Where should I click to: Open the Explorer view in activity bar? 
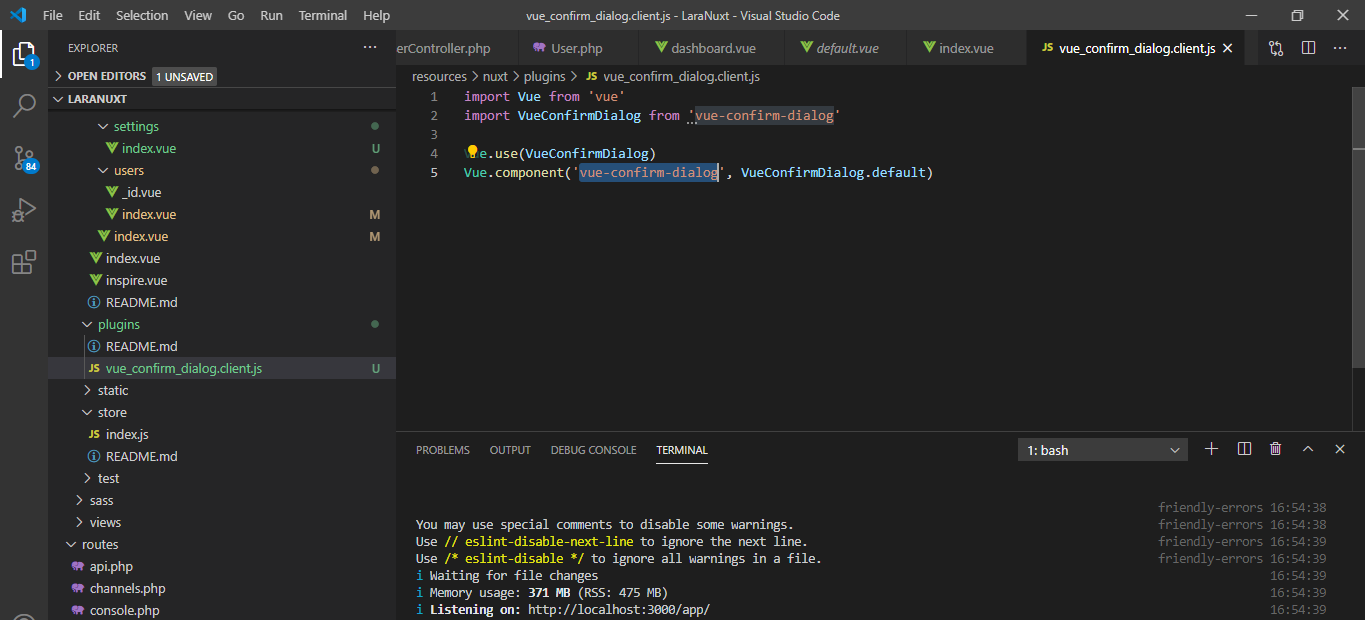click(24, 55)
